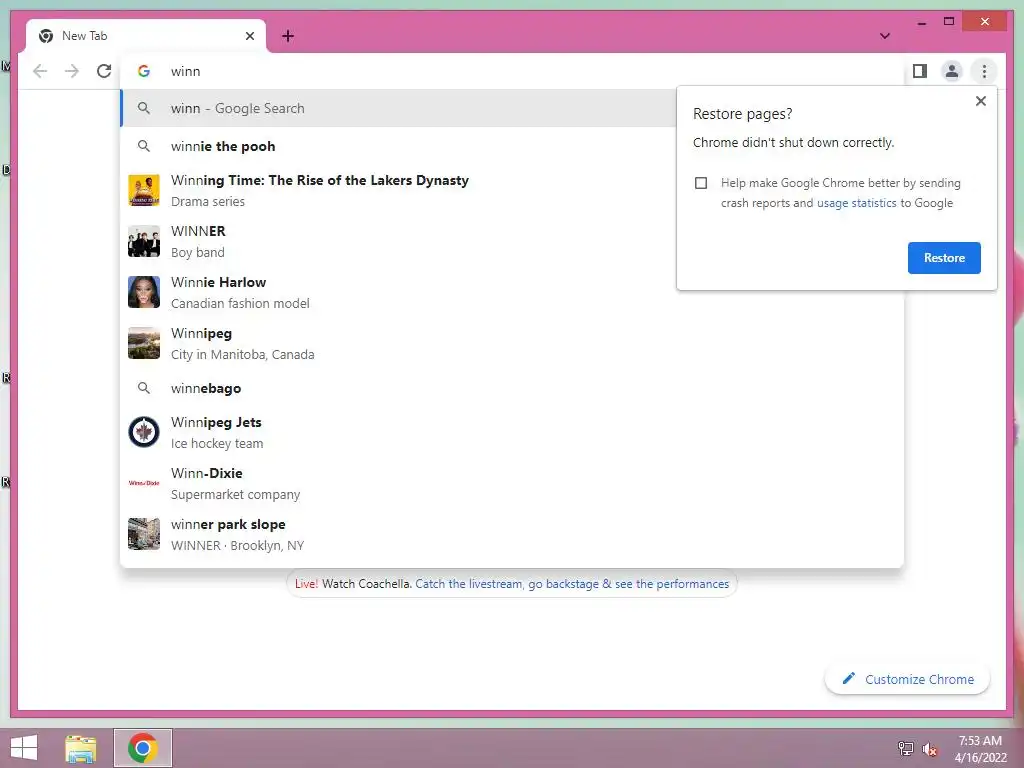Minimize the Chrome window
This screenshot has width=1024, height=768.
point(921,22)
